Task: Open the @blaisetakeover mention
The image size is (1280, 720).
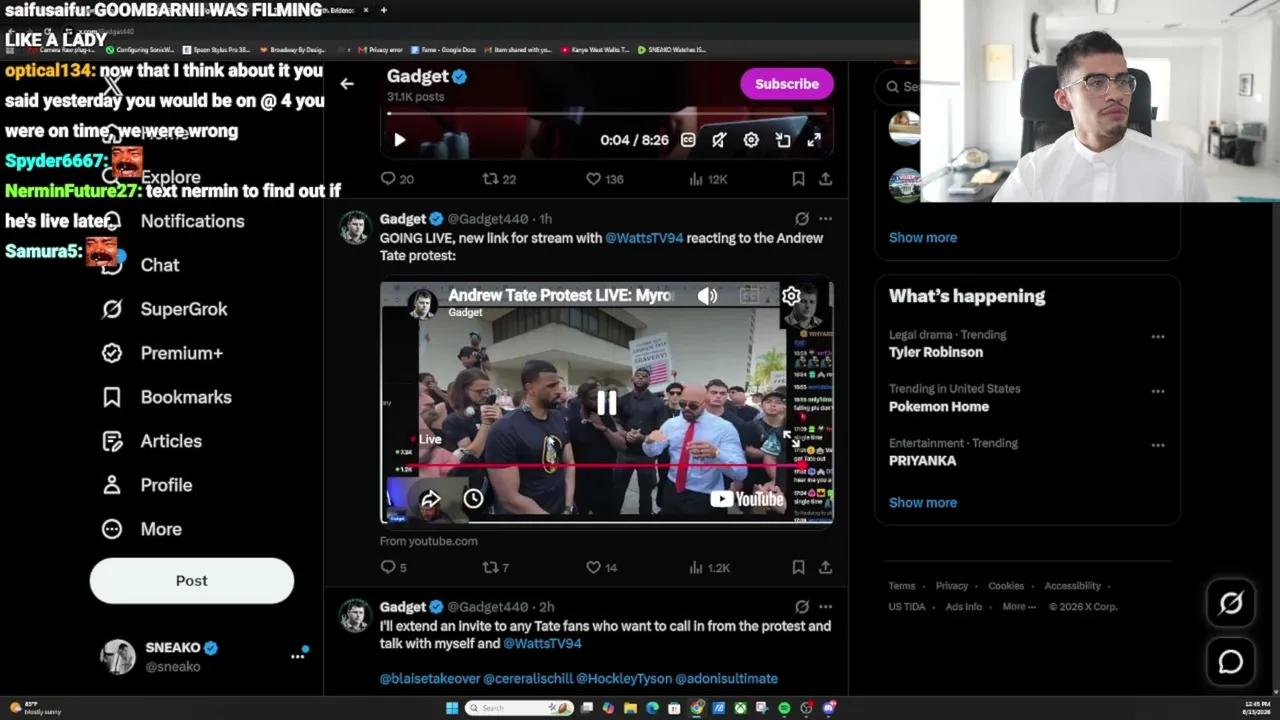Action: [430, 678]
